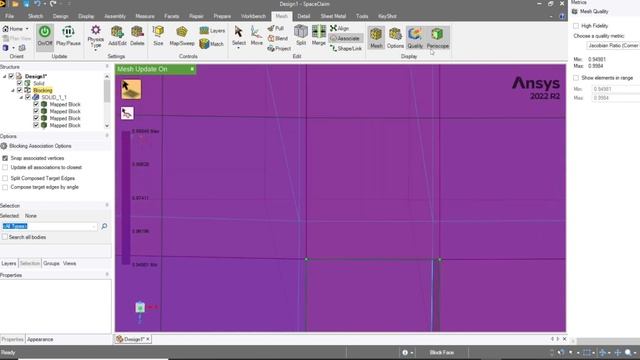Screen dimensions: 640x360
Task: Switch to the Workbench ribbon tab
Action: click(x=253, y=16)
